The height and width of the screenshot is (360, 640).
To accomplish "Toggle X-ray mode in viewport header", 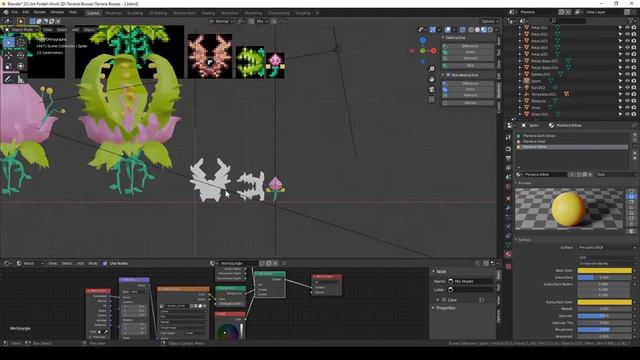I will tap(462, 29).
